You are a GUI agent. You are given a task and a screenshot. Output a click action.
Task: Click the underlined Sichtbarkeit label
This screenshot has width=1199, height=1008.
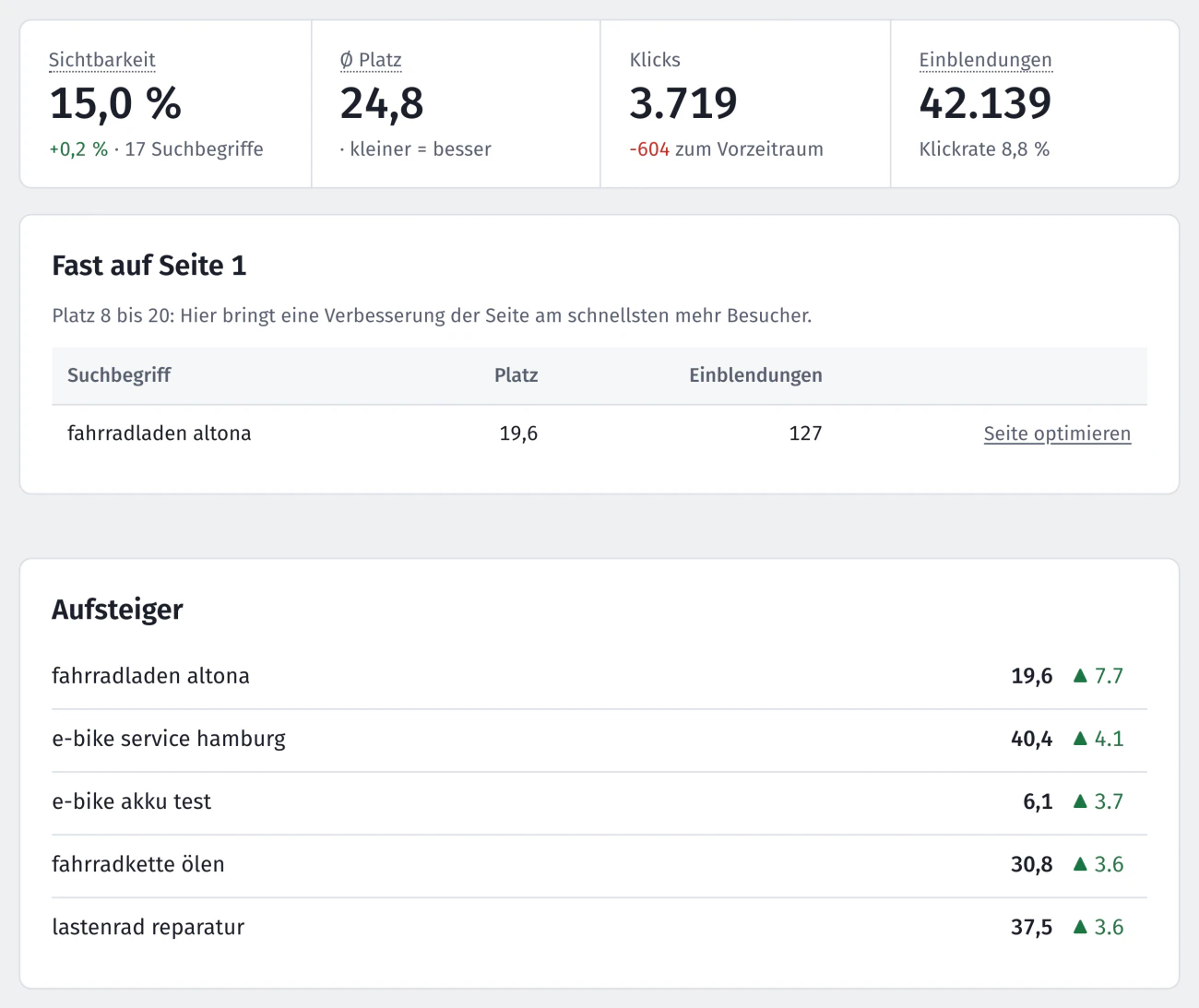pyautogui.click(x=102, y=60)
